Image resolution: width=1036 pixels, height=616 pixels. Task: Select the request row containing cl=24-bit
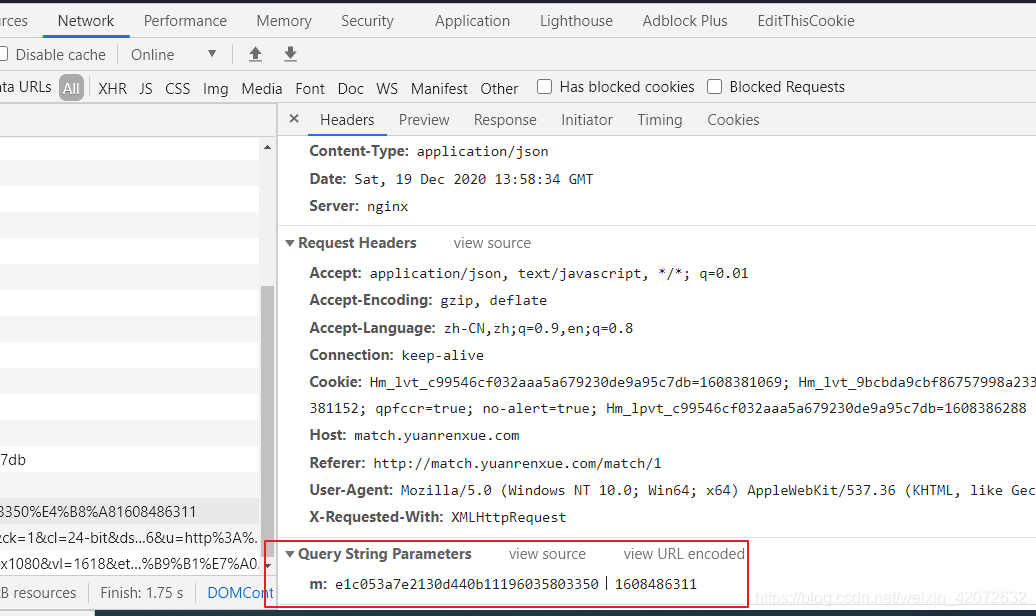pos(130,537)
